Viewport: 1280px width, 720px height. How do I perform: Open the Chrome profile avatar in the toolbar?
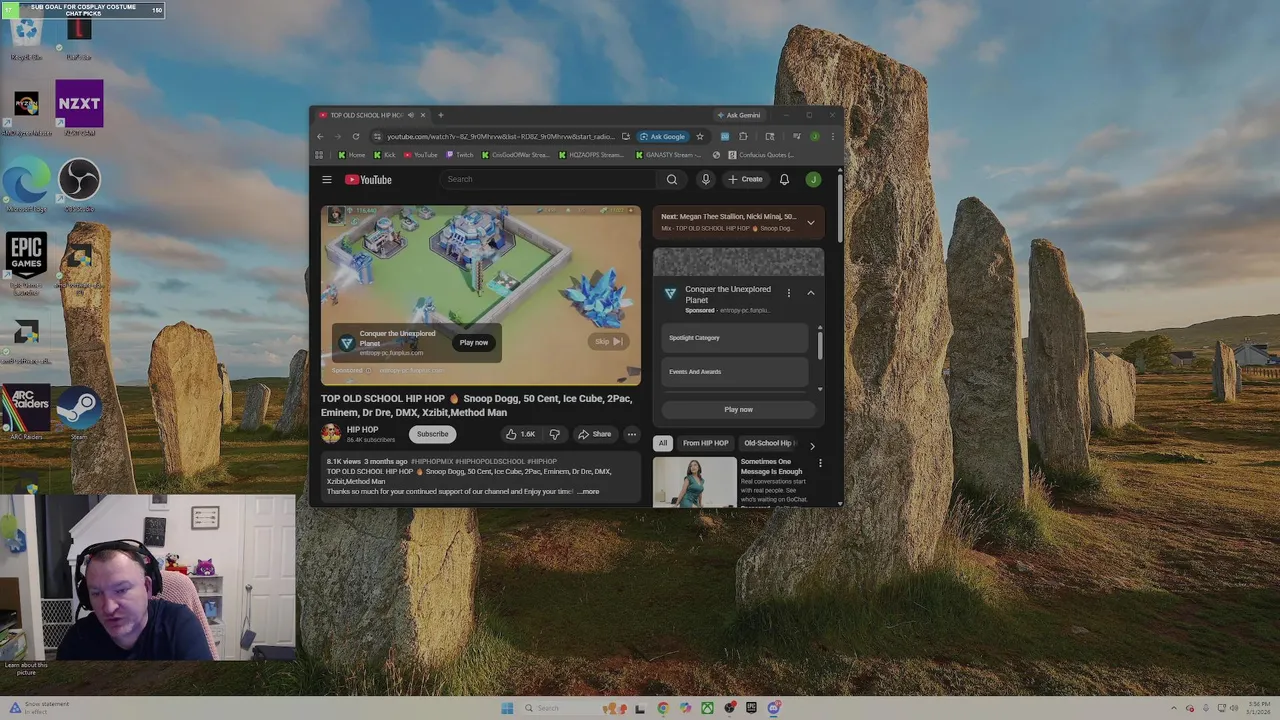point(815,137)
